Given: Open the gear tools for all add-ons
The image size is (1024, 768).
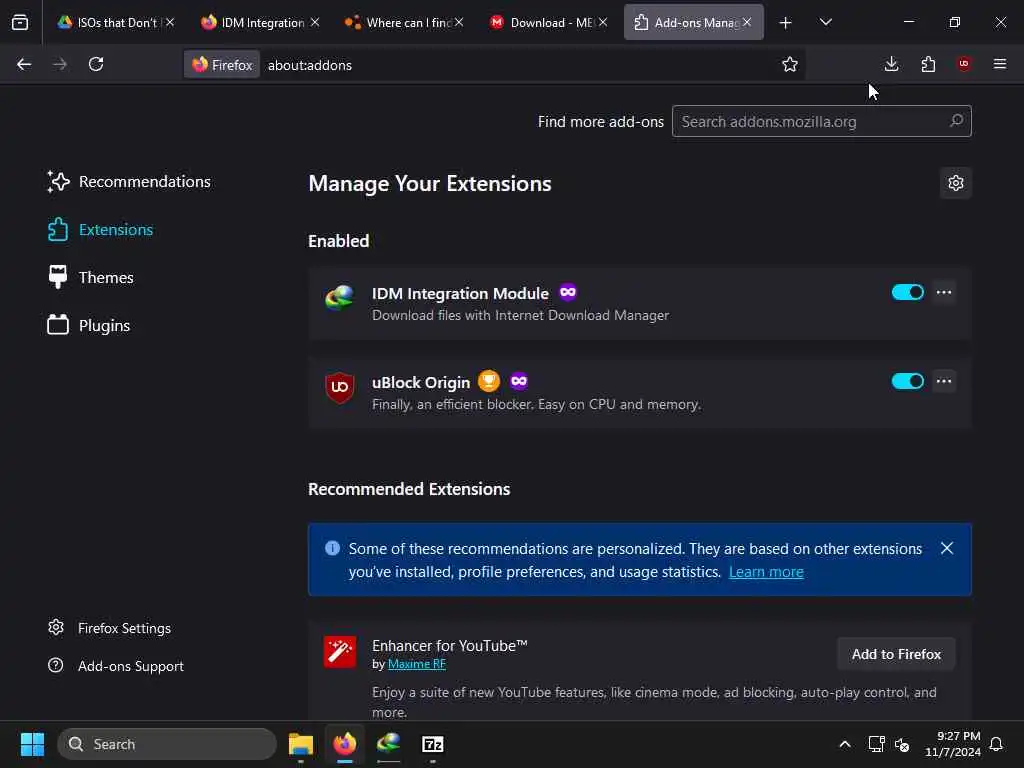Looking at the screenshot, I should 955,183.
